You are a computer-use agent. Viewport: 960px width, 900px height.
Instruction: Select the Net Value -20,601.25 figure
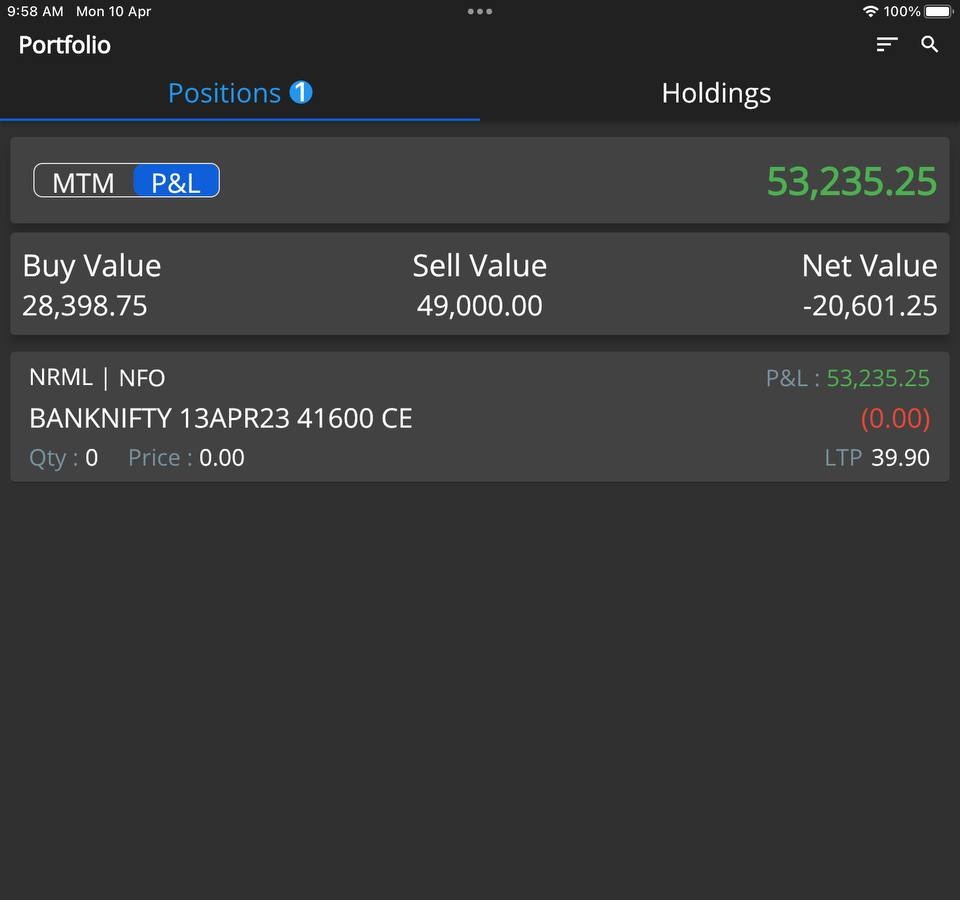(x=869, y=306)
